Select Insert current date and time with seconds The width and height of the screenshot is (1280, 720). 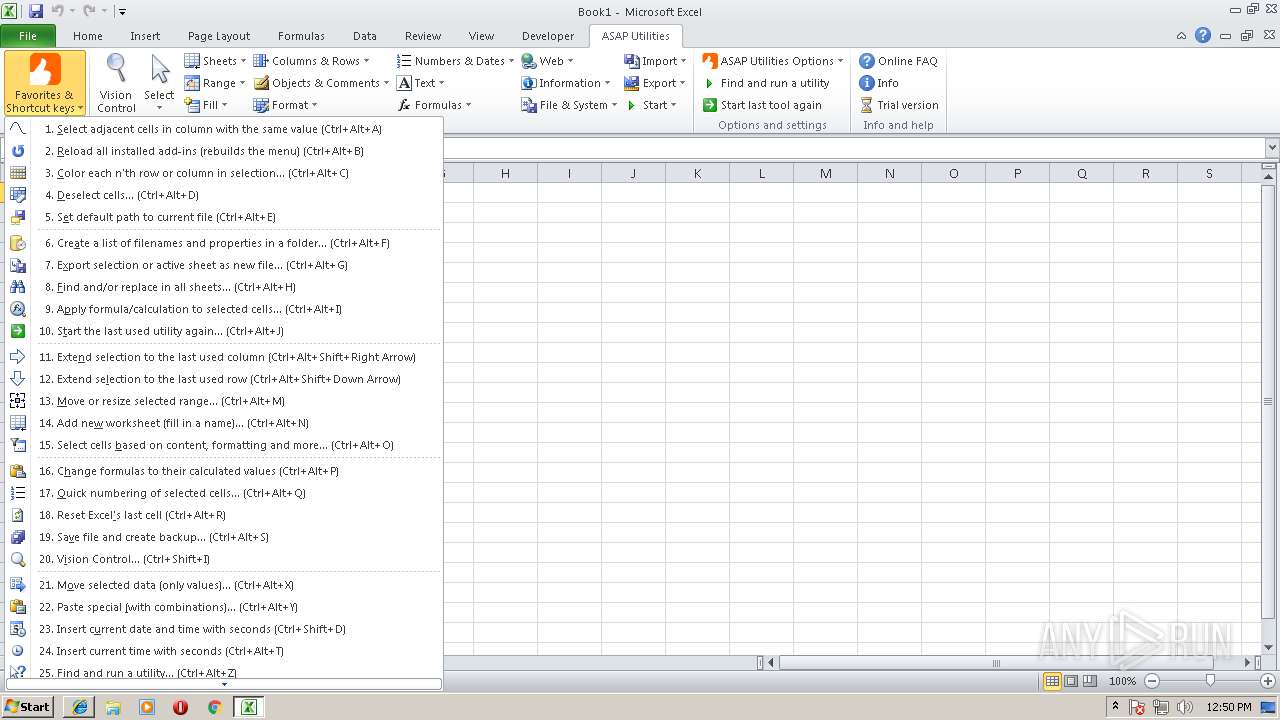pyautogui.click(x=223, y=629)
